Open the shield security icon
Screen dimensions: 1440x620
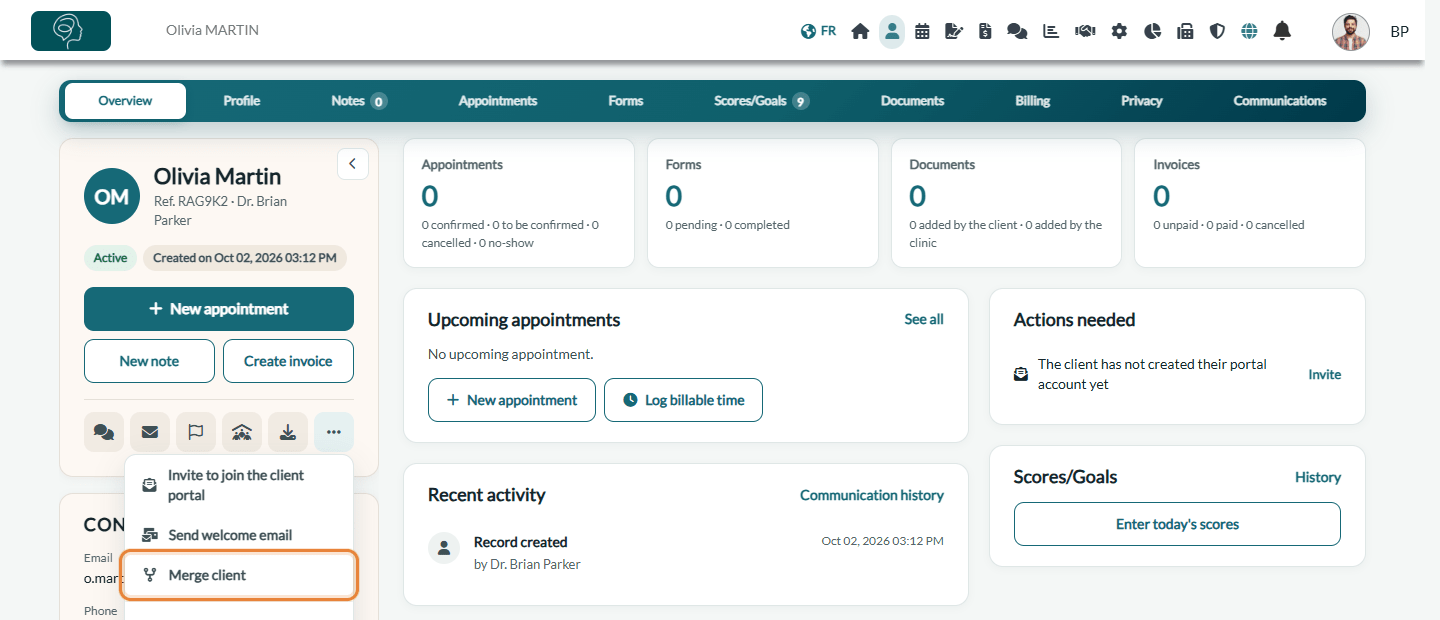(x=1217, y=31)
